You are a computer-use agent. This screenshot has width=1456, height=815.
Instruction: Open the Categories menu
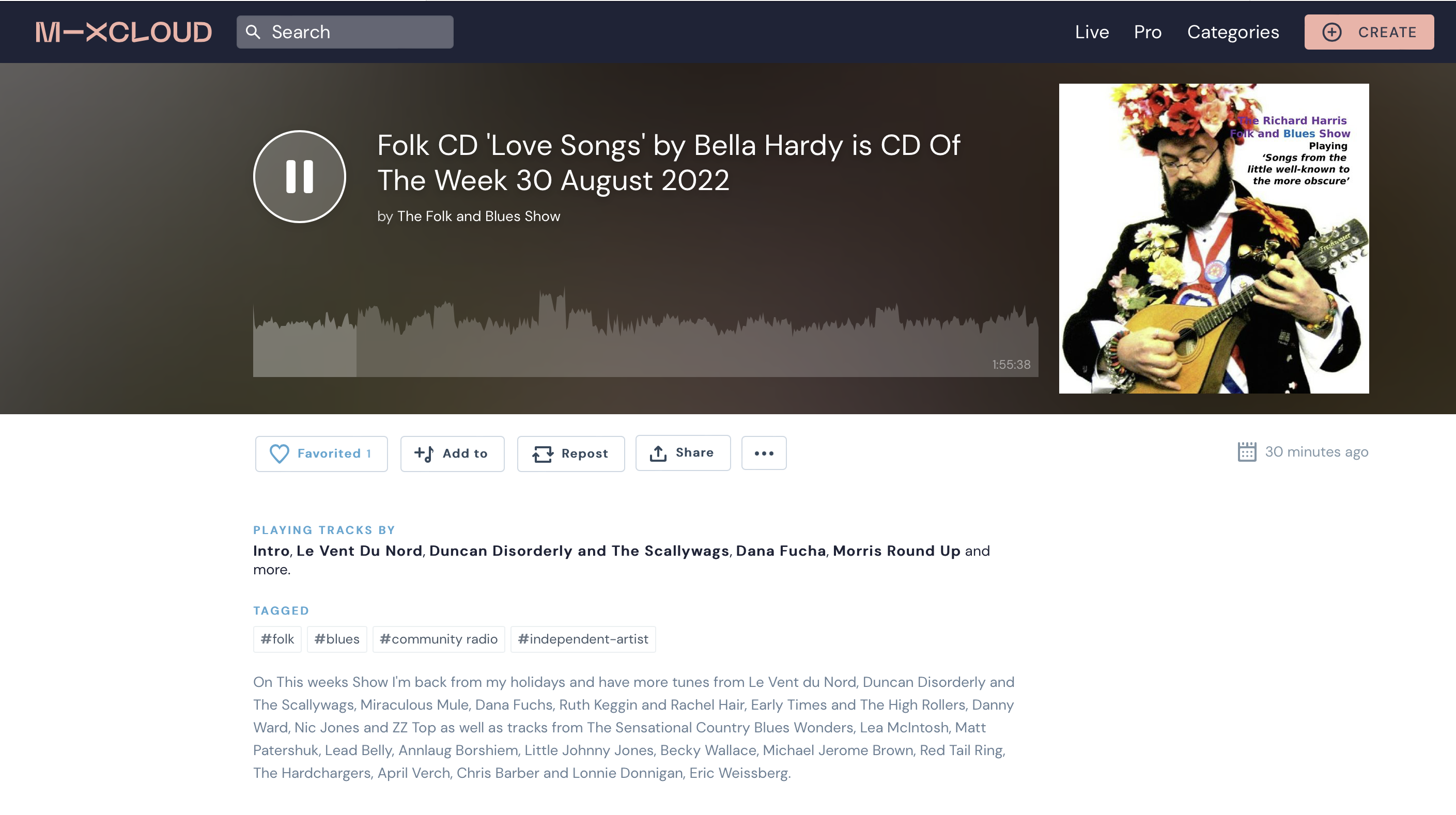tap(1233, 32)
